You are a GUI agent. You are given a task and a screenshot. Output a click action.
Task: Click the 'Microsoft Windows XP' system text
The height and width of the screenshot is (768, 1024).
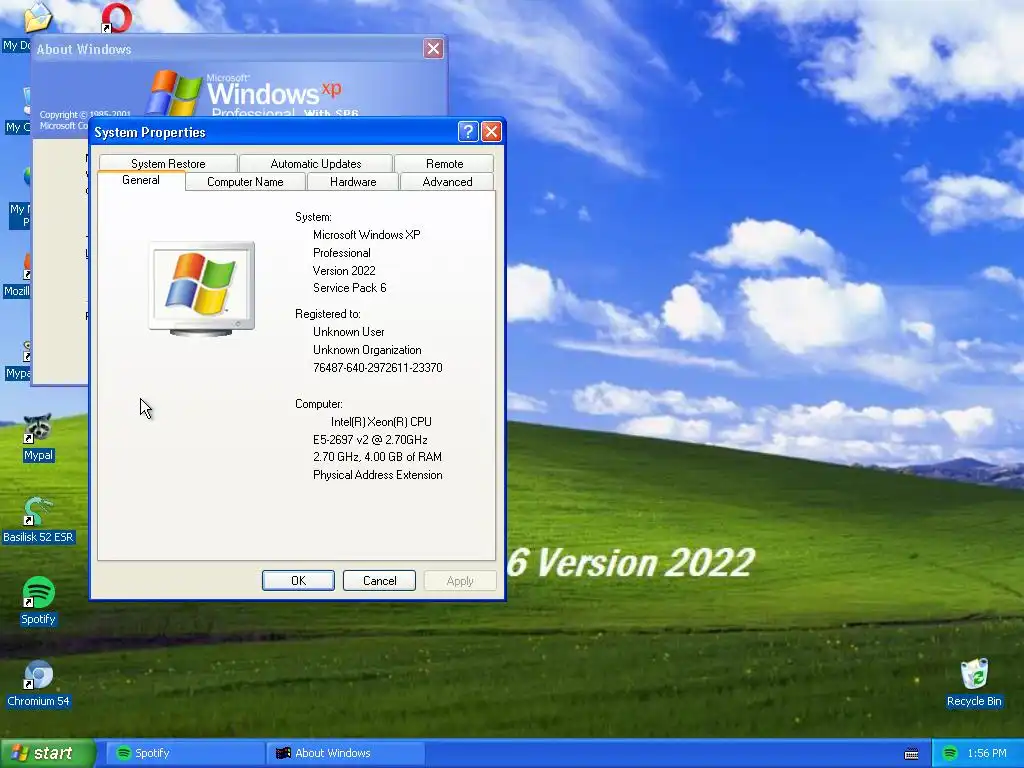coord(366,234)
